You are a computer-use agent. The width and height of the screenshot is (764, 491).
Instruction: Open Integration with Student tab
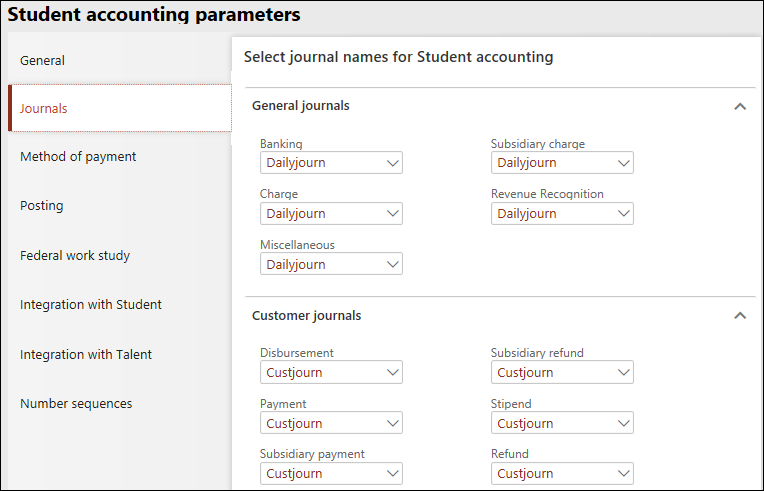[90, 304]
